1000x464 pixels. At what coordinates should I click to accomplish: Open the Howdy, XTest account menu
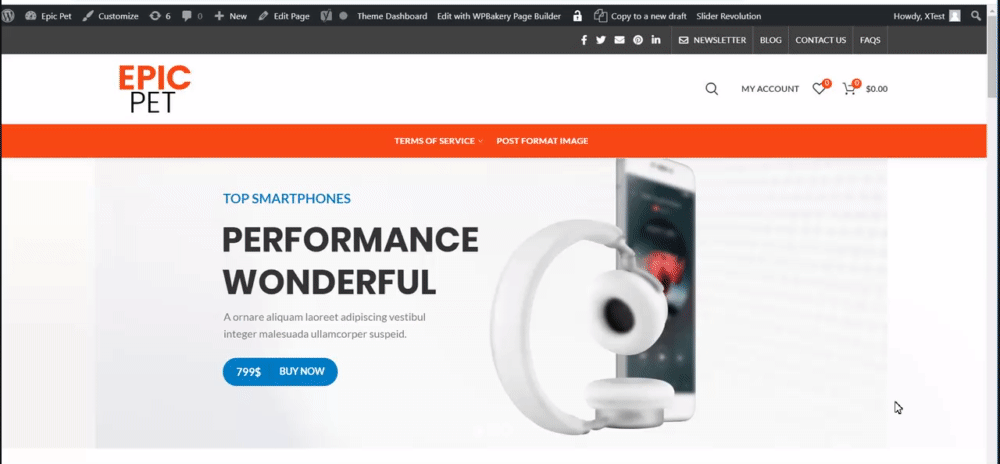point(927,16)
